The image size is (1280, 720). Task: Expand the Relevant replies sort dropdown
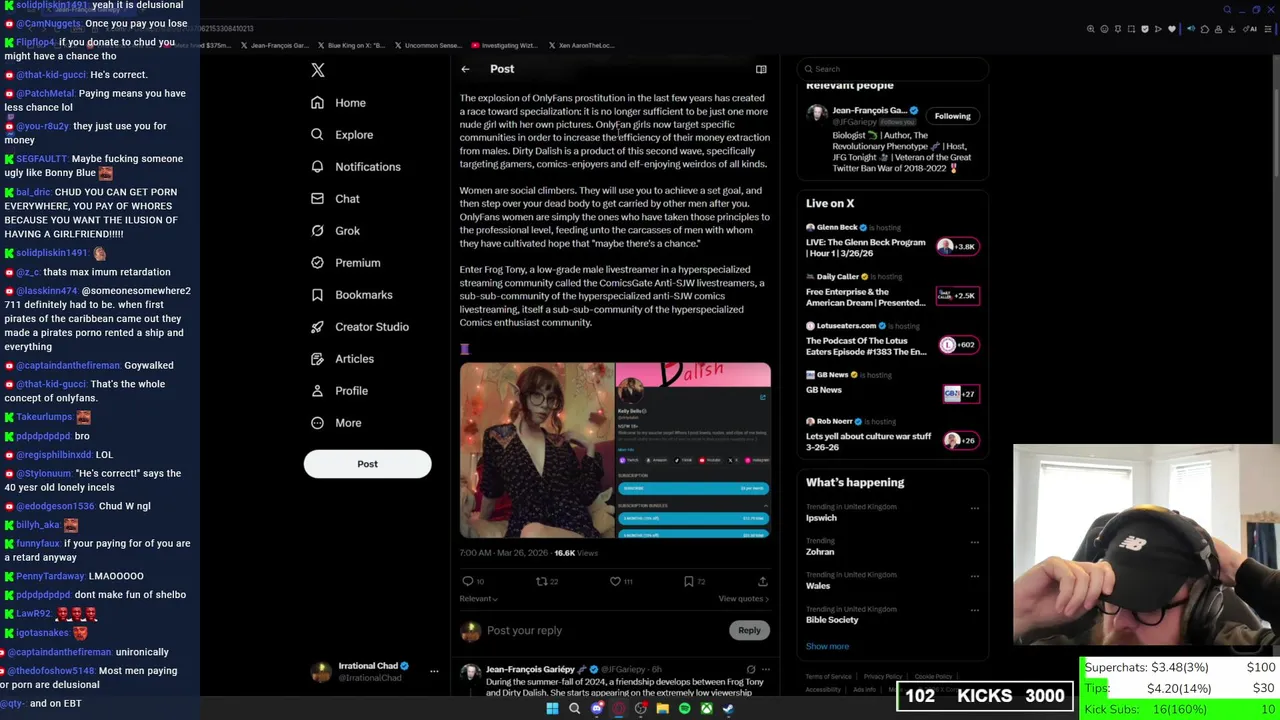pyautogui.click(x=478, y=599)
